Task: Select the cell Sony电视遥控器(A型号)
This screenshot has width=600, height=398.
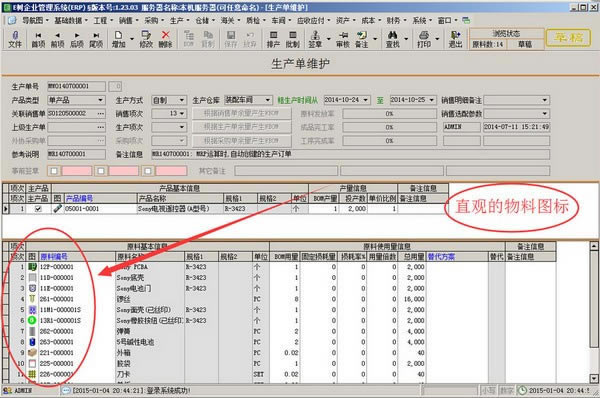Action: (x=180, y=209)
